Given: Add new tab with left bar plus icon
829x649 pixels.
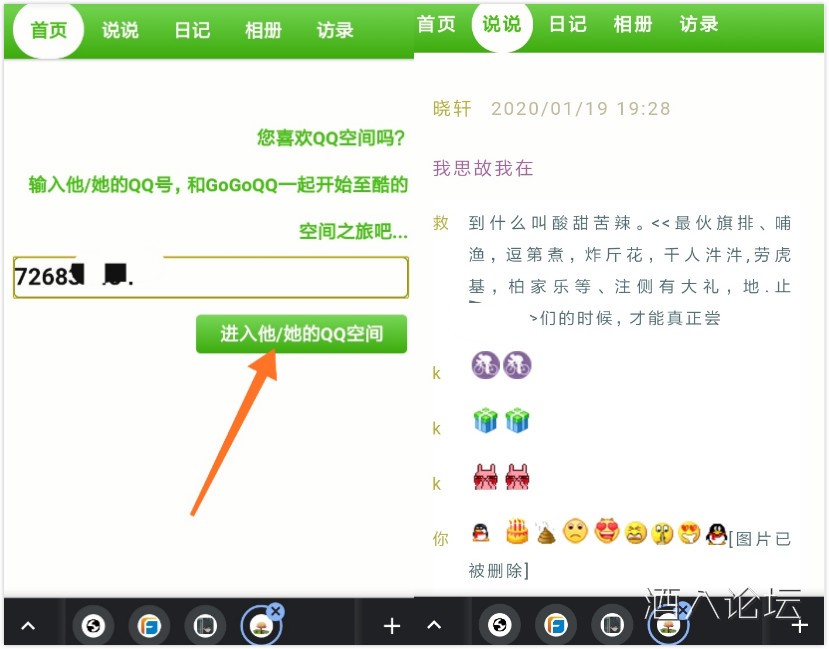Looking at the screenshot, I should pos(392,626).
